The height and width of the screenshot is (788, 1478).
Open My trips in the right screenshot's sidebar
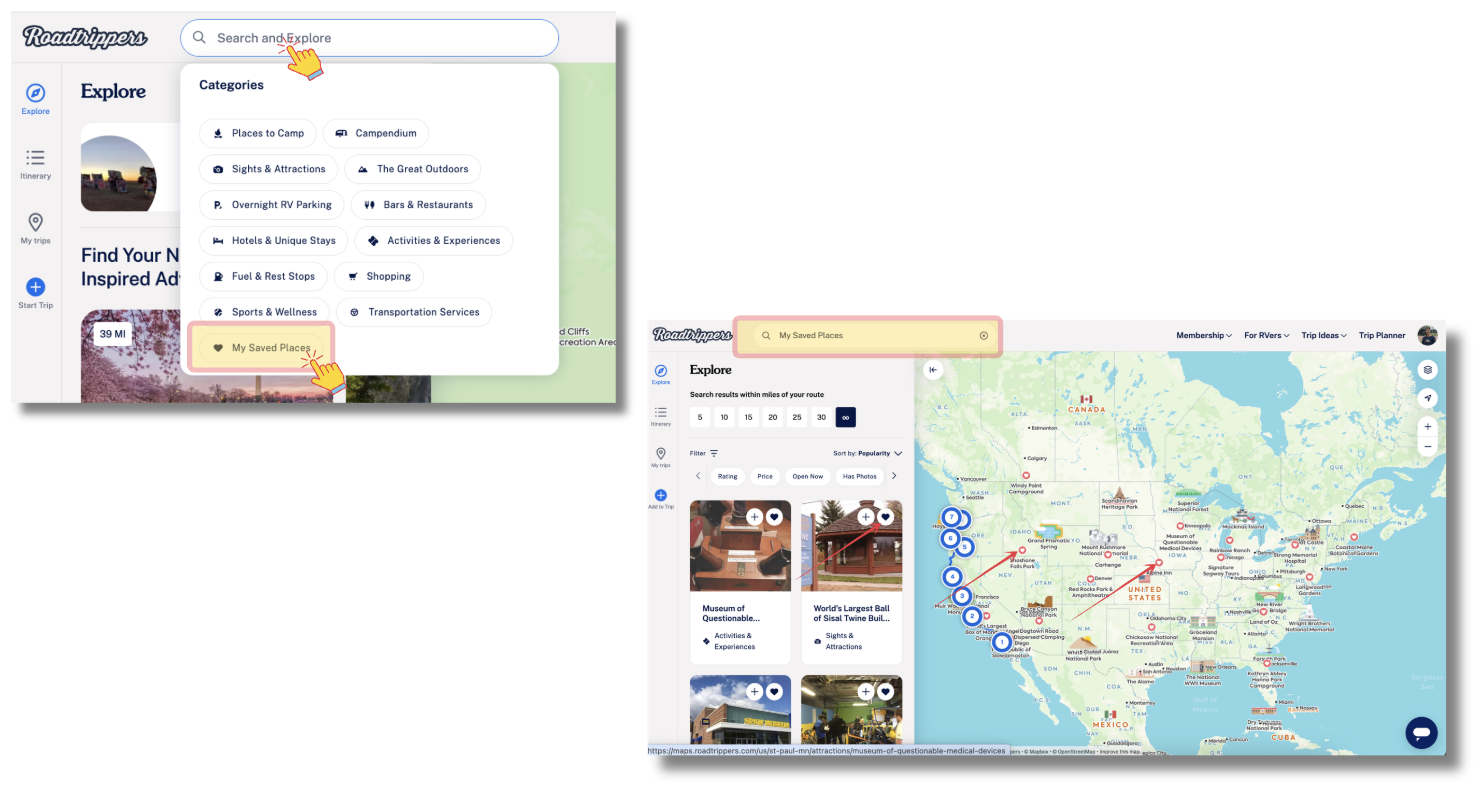click(x=661, y=457)
